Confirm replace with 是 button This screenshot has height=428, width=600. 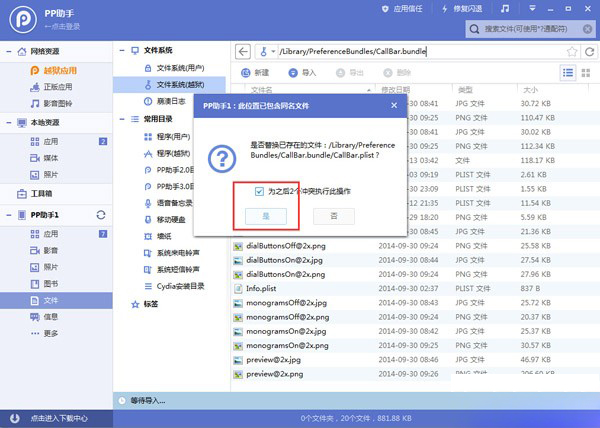pyautogui.click(x=266, y=216)
